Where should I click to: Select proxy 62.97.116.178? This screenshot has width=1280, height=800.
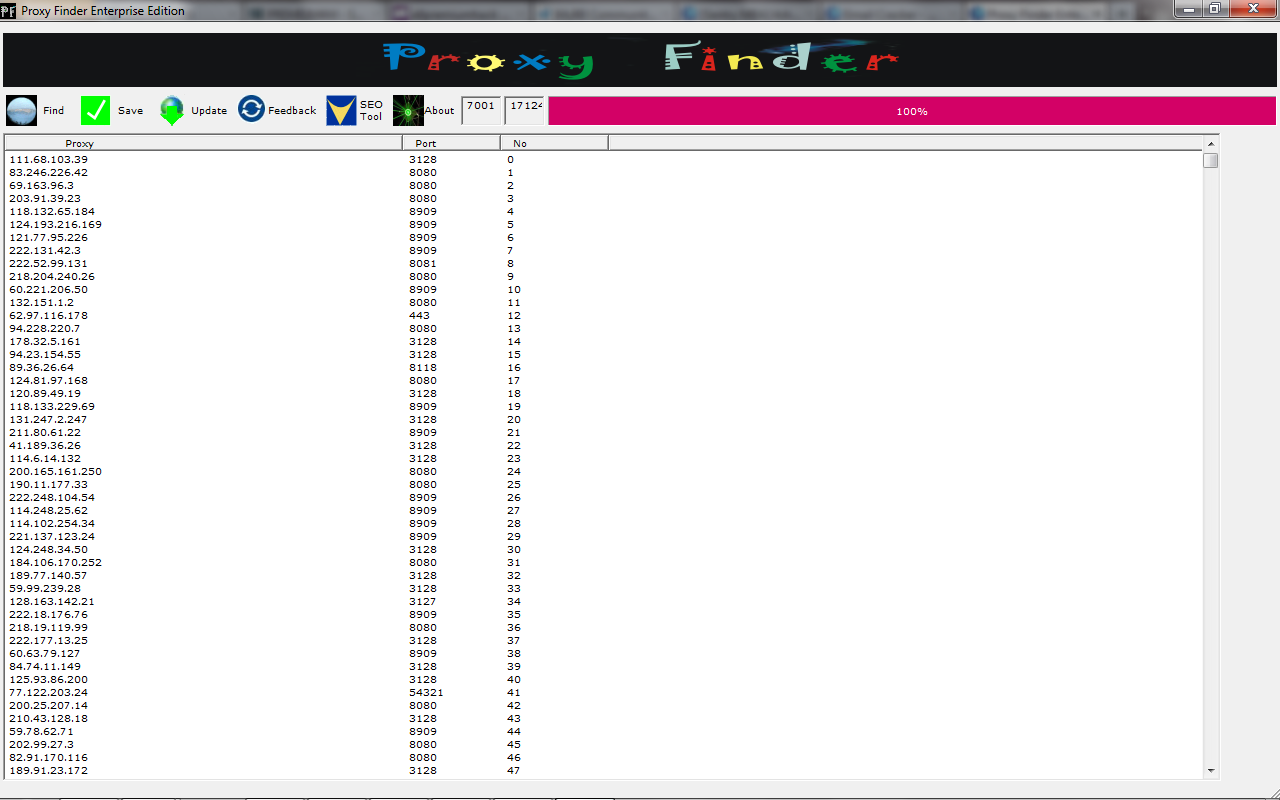point(49,315)
